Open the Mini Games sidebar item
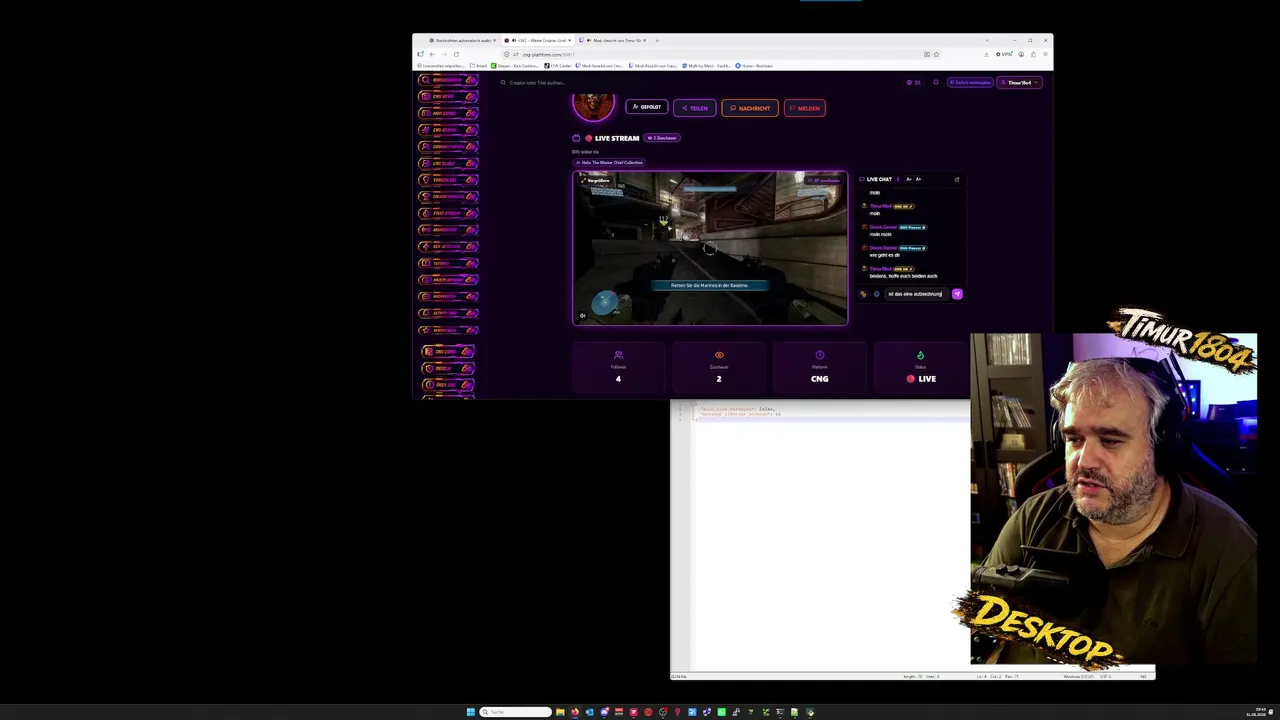 pos(447,113)
